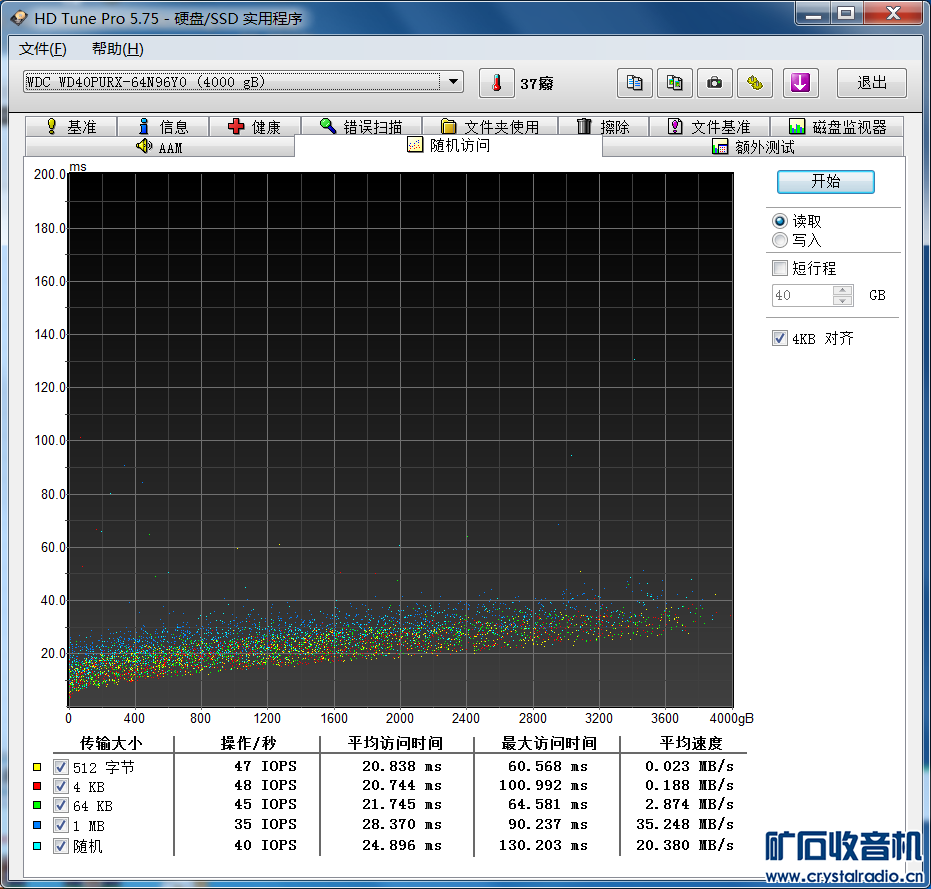Open the 健康 (Health) tab
The image size is (931, 889).
point(254,127)
